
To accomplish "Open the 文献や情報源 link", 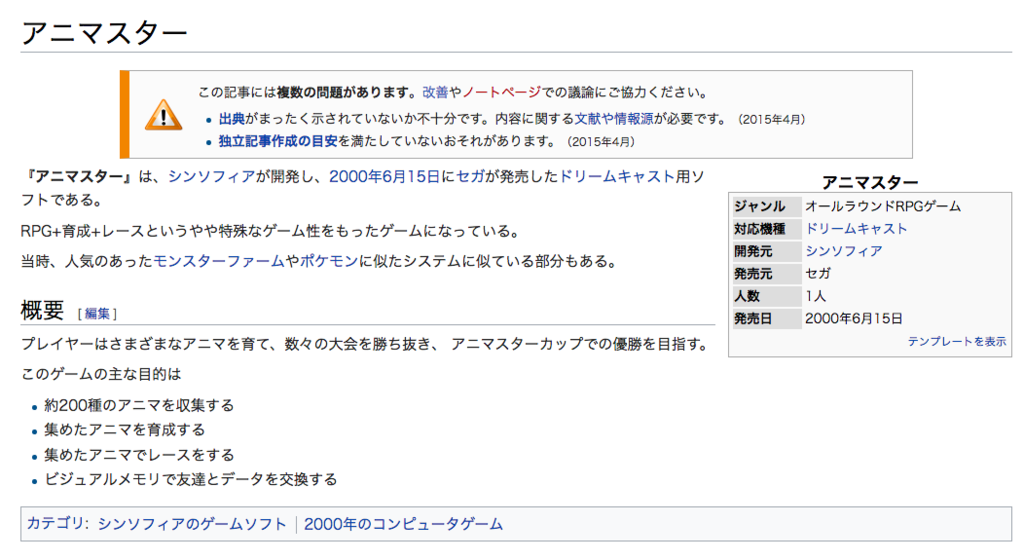I will (614, 119).
